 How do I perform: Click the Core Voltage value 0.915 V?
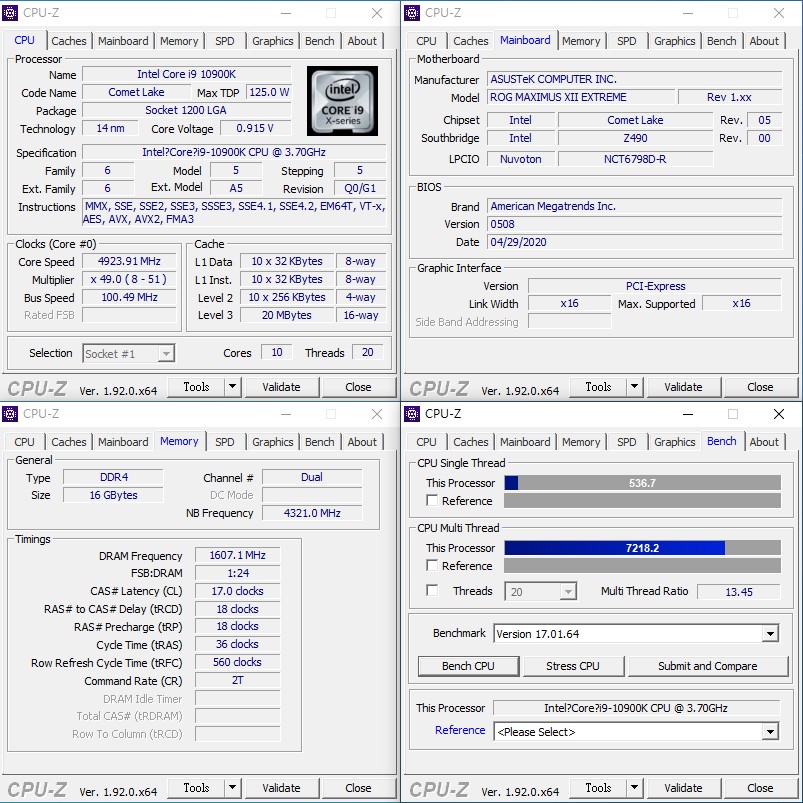[x=255, y=128]
